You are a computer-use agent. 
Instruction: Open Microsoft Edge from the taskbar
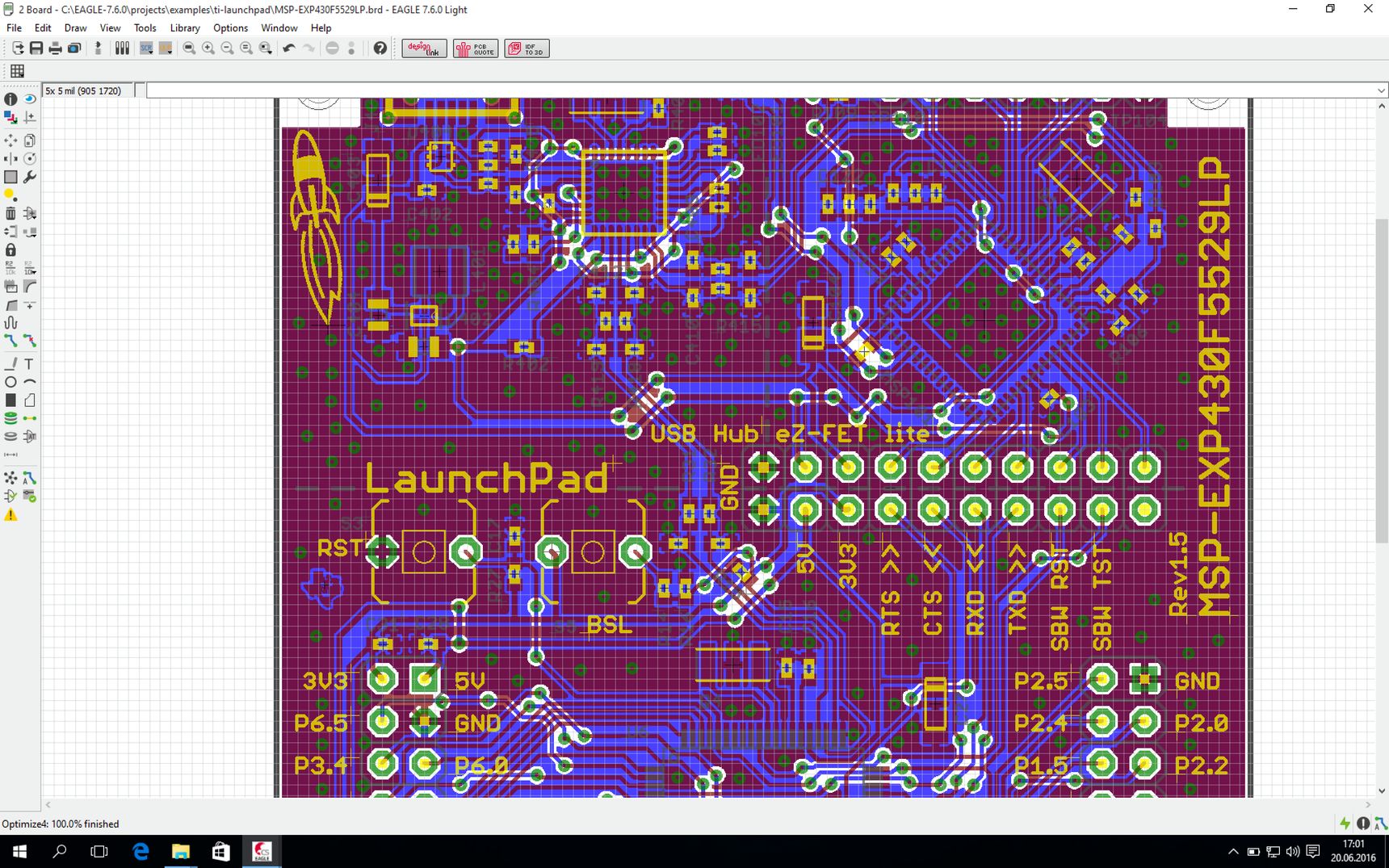point(141,851)
